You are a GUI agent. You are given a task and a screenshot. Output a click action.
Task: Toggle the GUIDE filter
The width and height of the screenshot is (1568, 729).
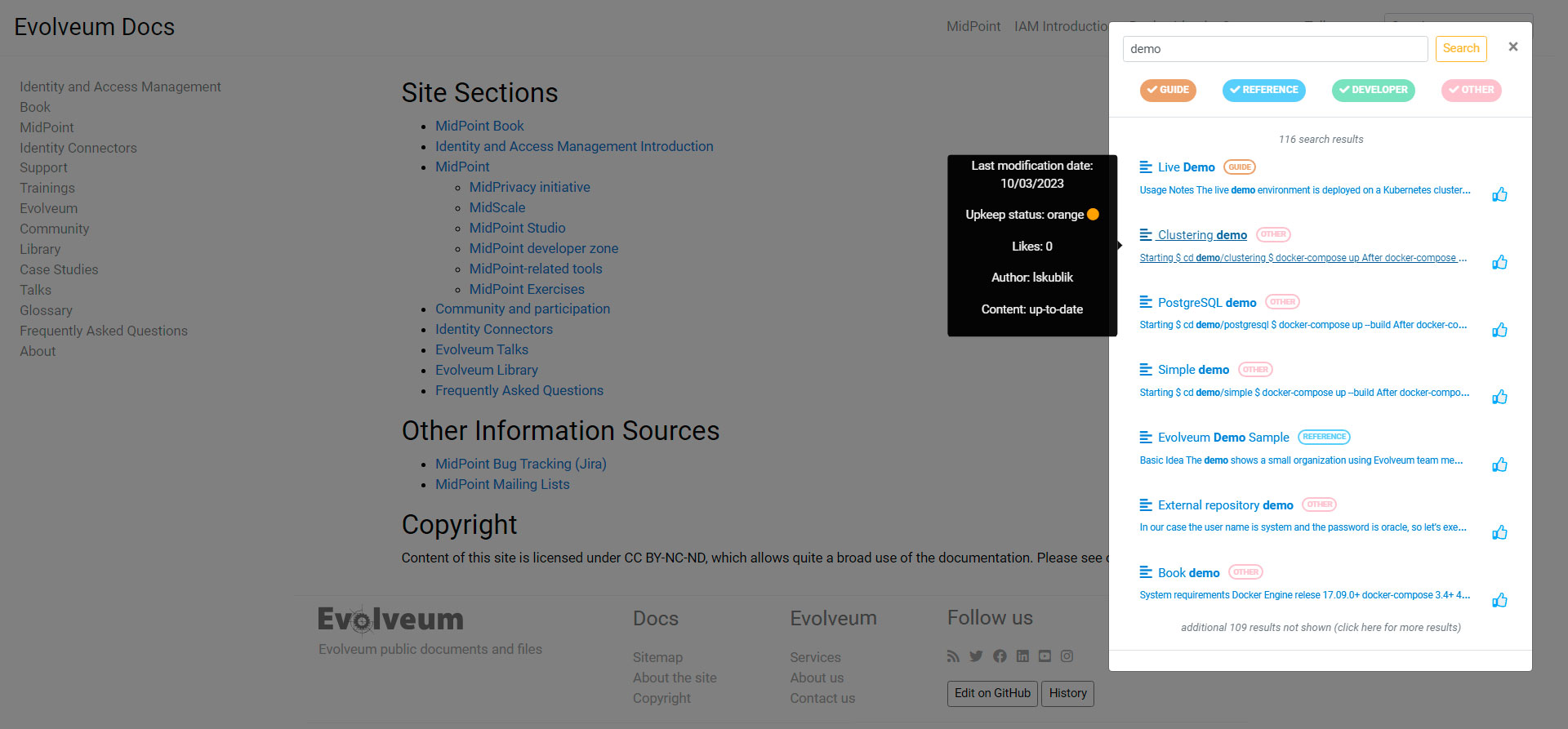1168,90
